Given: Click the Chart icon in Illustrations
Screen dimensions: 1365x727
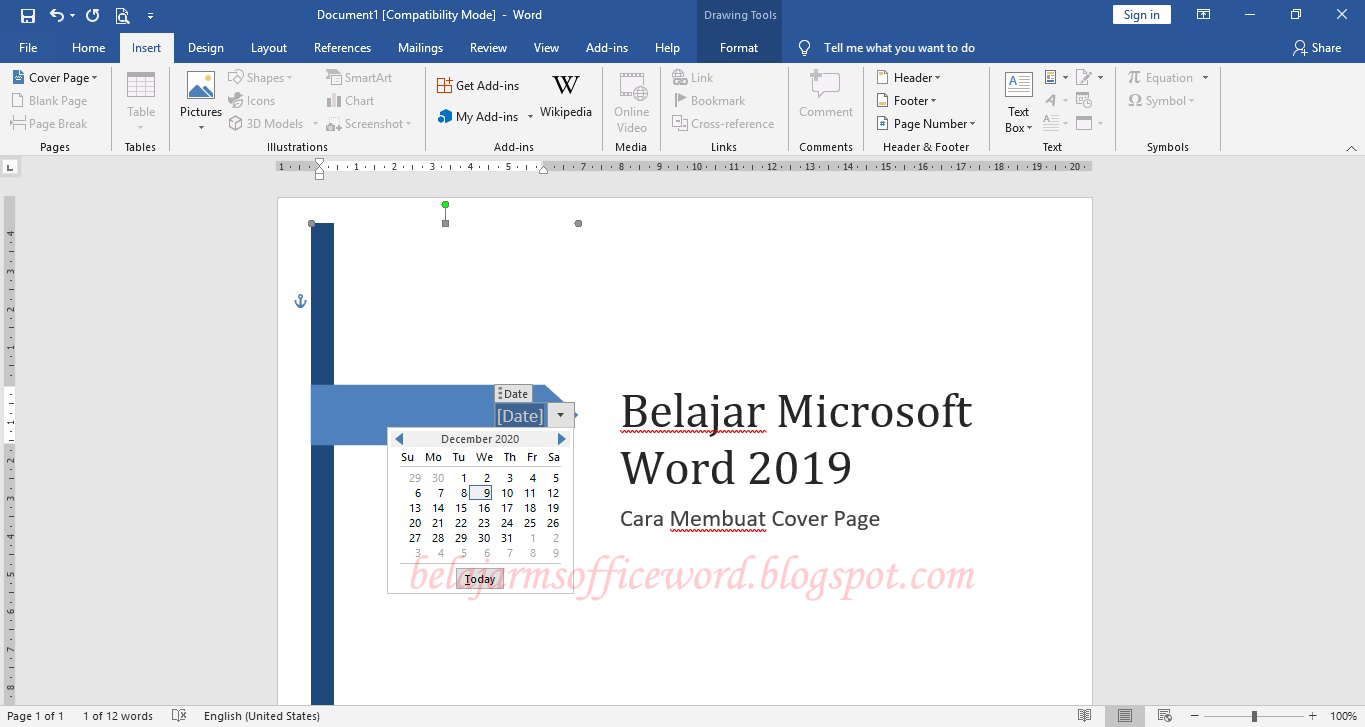Looking at the screenshot, I should click(351, 100).
